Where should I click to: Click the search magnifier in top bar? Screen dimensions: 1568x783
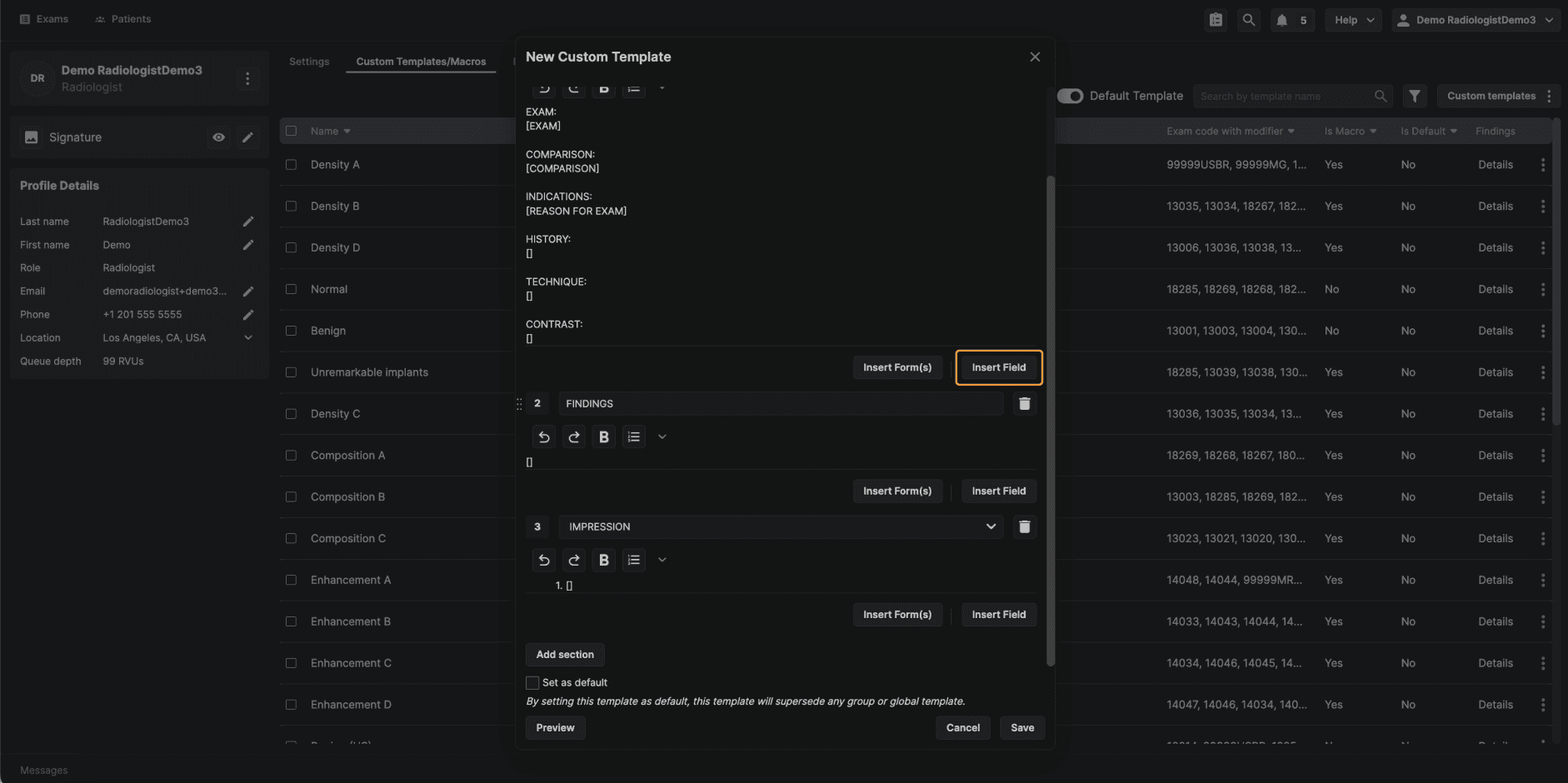point(1248,20)
